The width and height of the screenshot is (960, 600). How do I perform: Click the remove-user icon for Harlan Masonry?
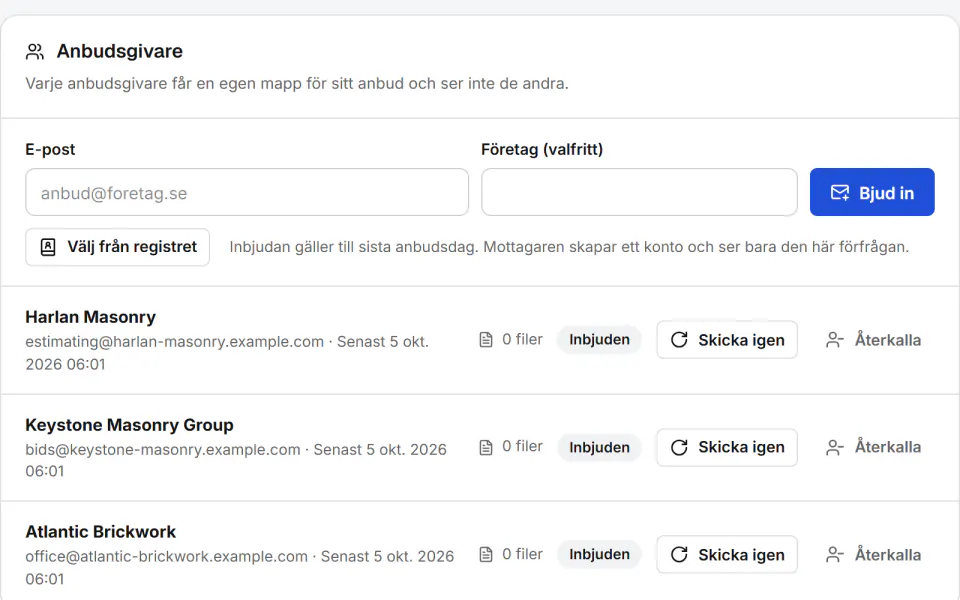tap(834, 340)
